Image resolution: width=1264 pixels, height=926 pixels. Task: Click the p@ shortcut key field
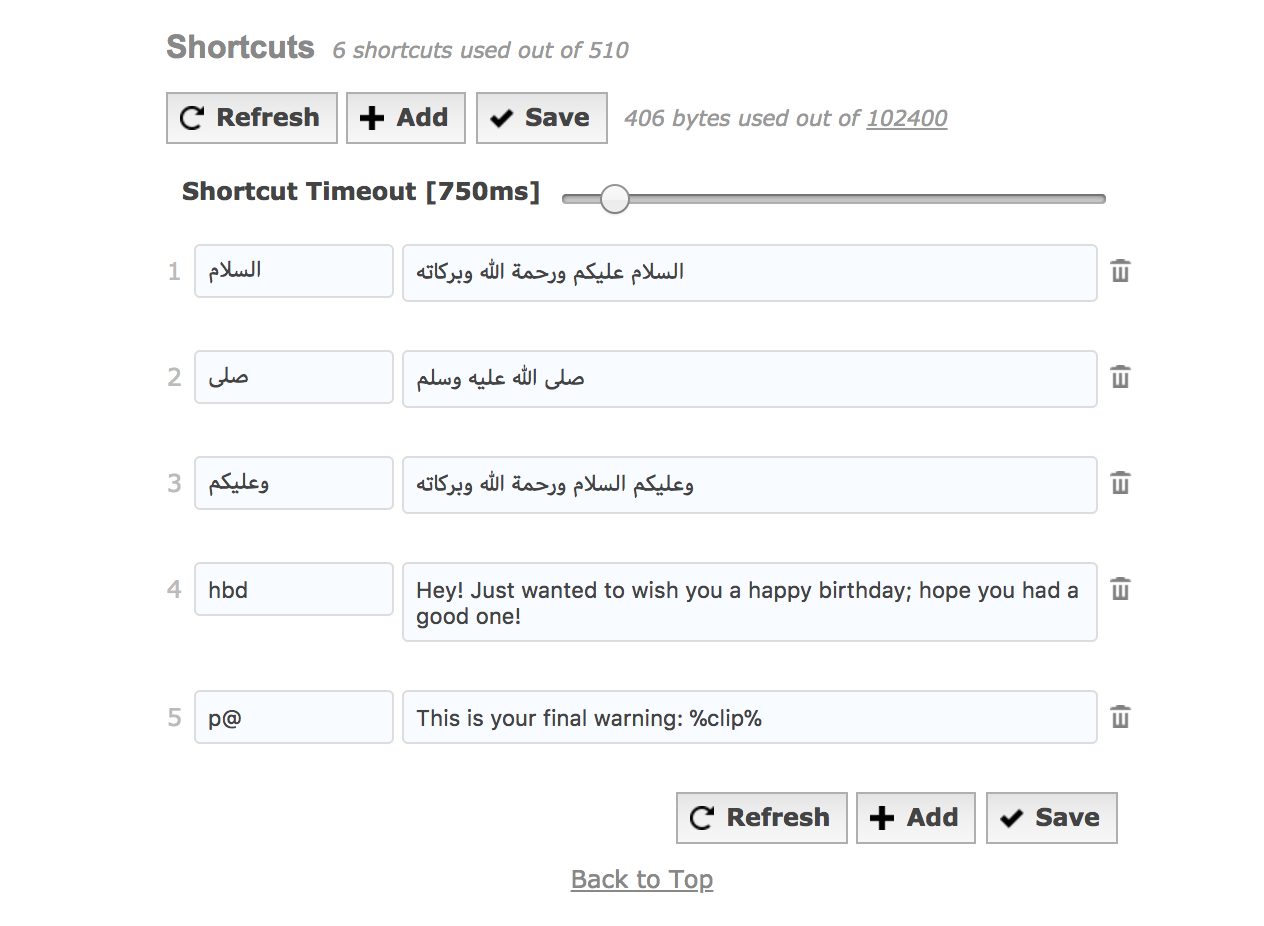tap(293, 717)
